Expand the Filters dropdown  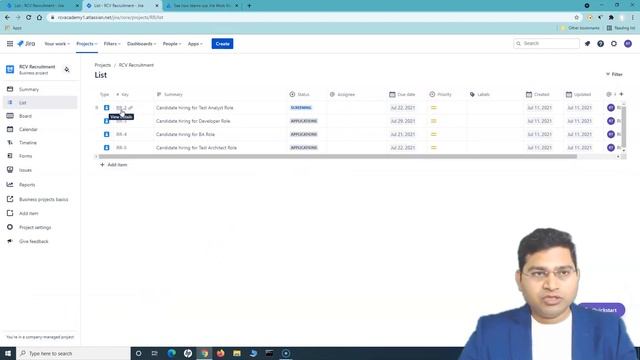[112, 44]
